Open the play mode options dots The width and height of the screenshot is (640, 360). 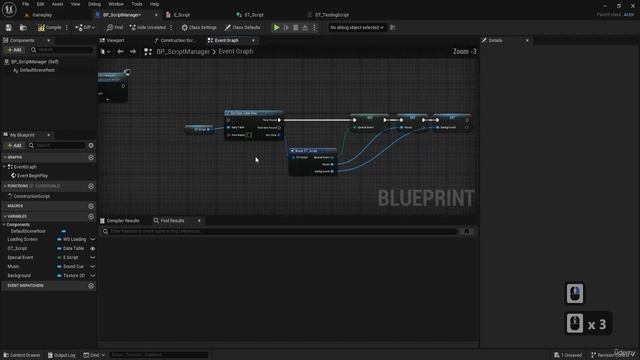click(314, 27)
